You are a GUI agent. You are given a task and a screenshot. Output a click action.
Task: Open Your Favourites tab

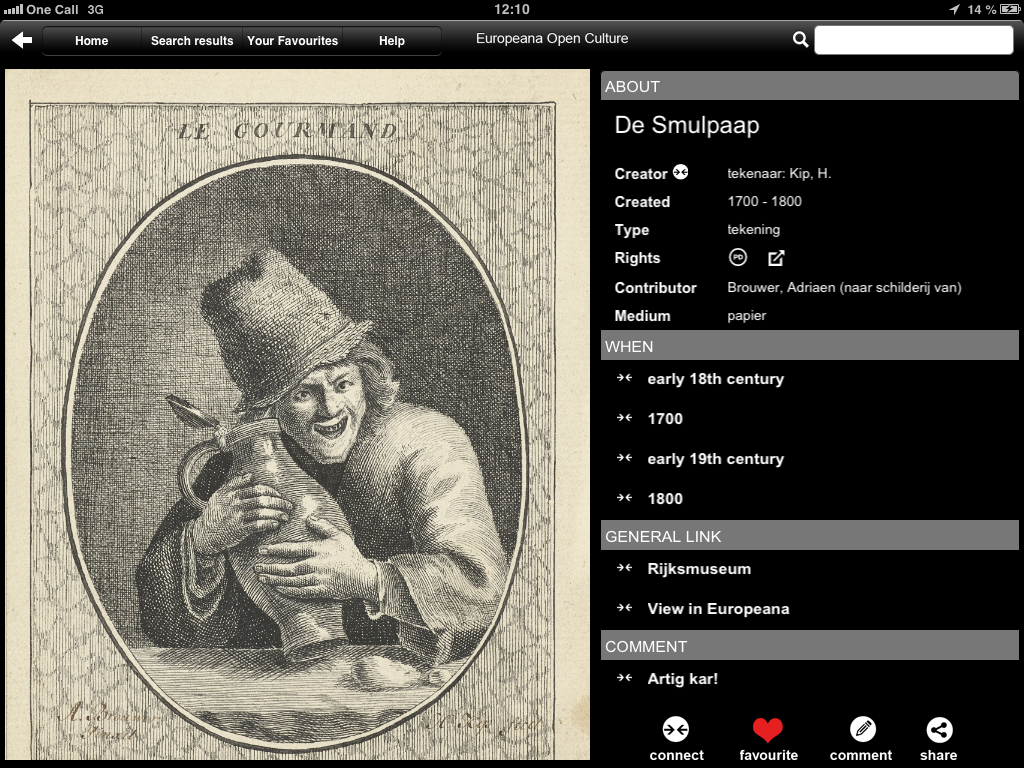[292, 41]
